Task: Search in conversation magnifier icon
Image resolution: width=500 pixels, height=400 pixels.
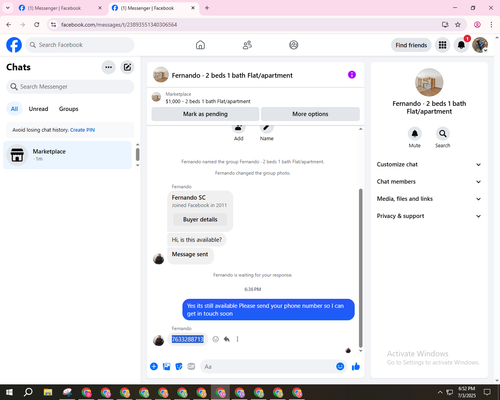Action: (443, 134)
